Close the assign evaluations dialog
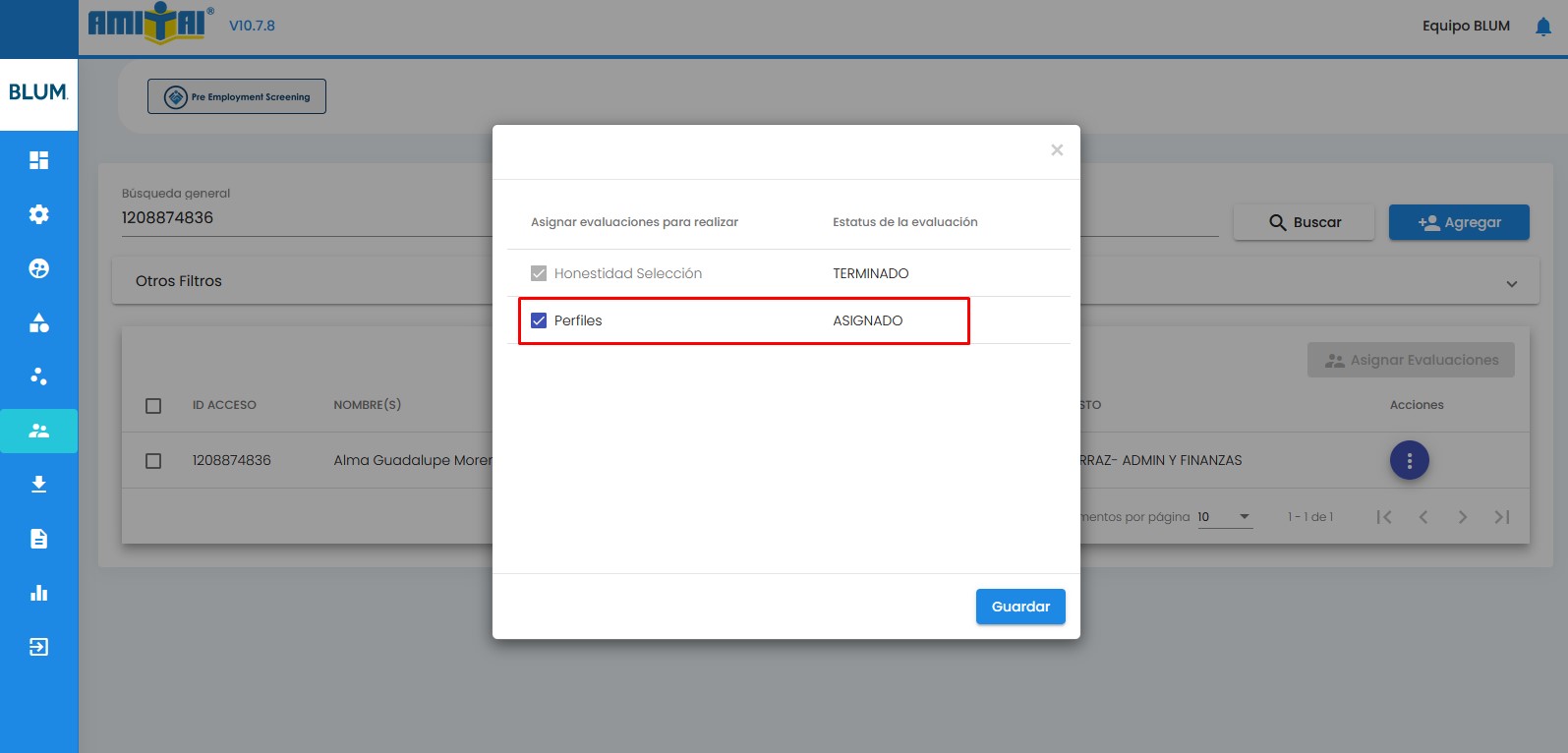Viewport: 1568px width, 753px height. (x=1057, y=150)
